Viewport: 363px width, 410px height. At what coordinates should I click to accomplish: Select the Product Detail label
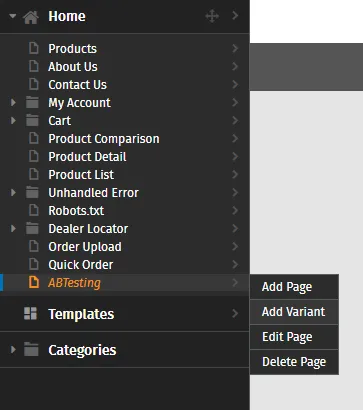pyautogui.click(x=87, y=157)
